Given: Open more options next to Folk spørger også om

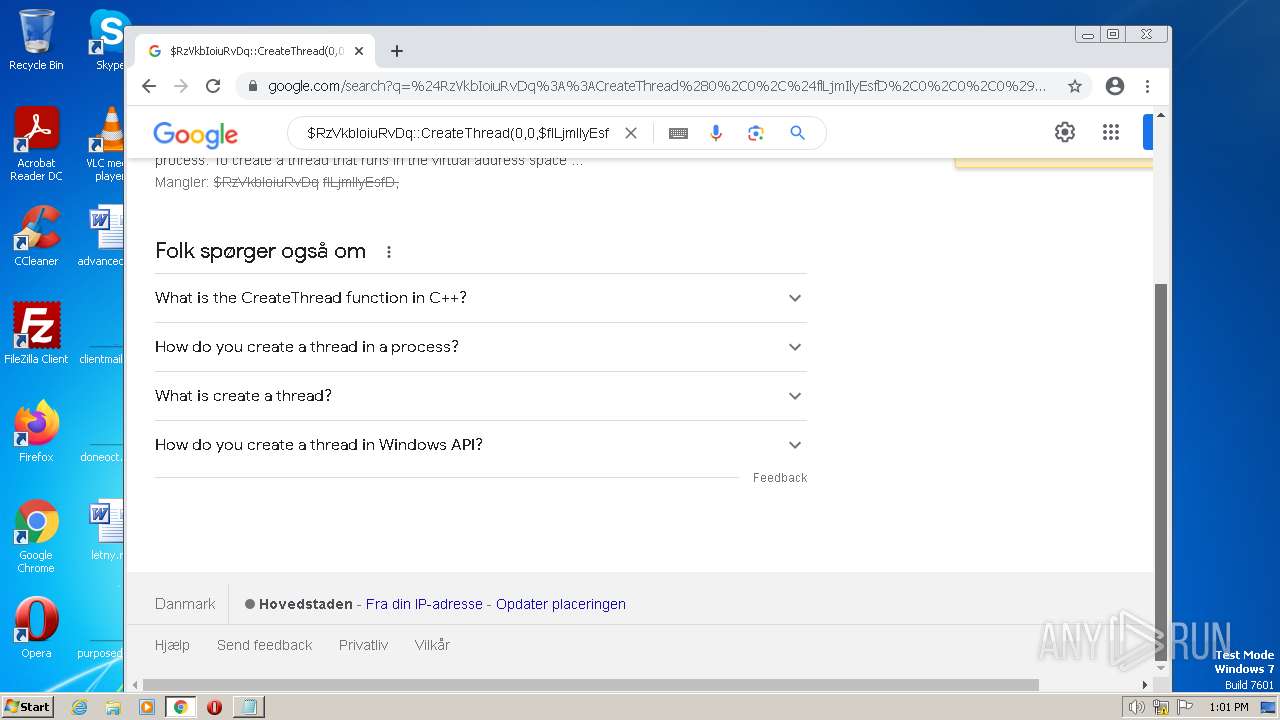Looking at the screenshot, I should point(389,252).
